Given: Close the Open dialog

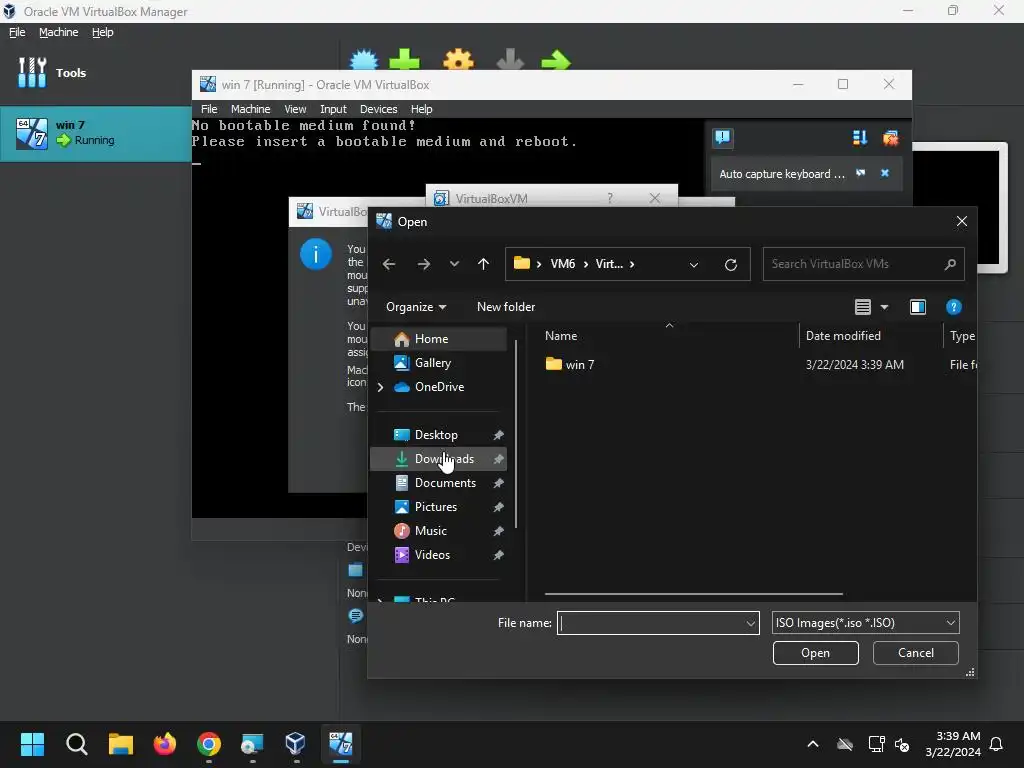Looking at the screenshot, I should [x=961, y=221].
